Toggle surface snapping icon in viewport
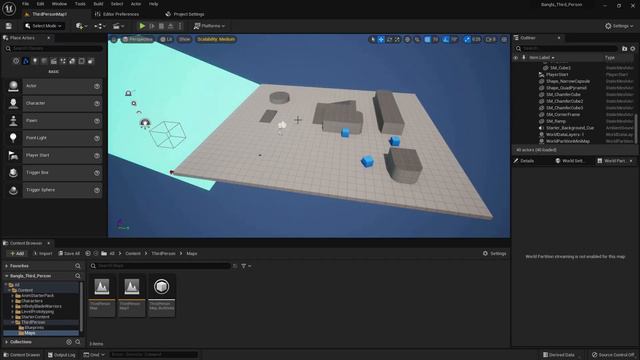The height and width of the screenshot is (360, 640). pos(417,40)
